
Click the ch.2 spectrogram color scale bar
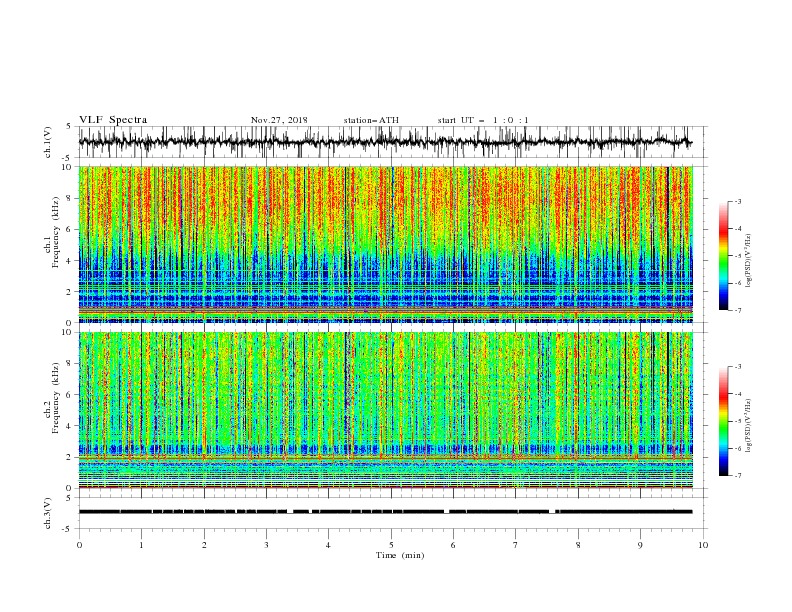click(x=724, y=421)
